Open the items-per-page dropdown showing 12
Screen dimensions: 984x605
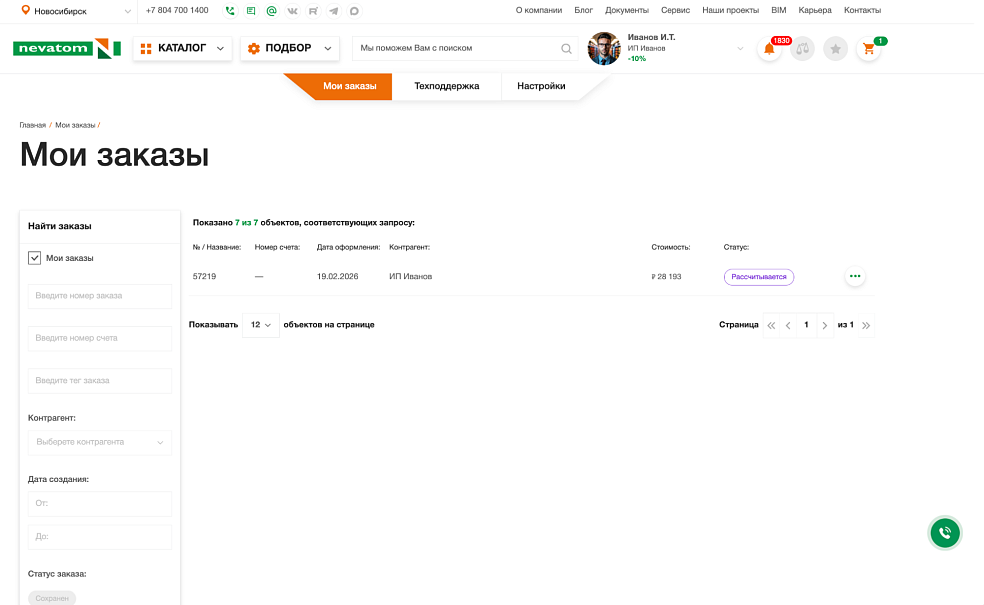click(260, 325)
